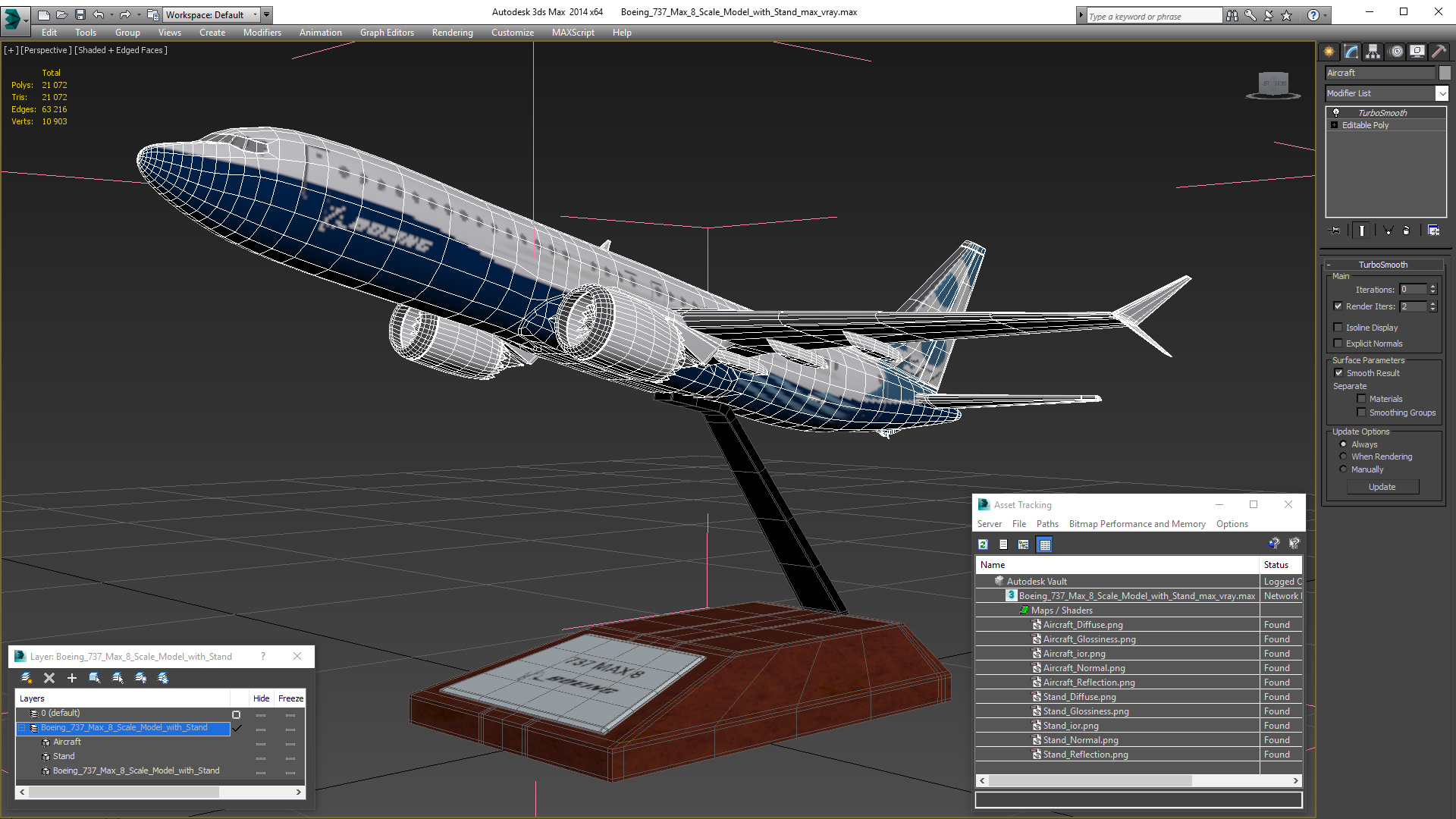Screen dimensions: 1456x819
Task: Open the Hierarchy command panel tab
Action: coord(1373,52)
